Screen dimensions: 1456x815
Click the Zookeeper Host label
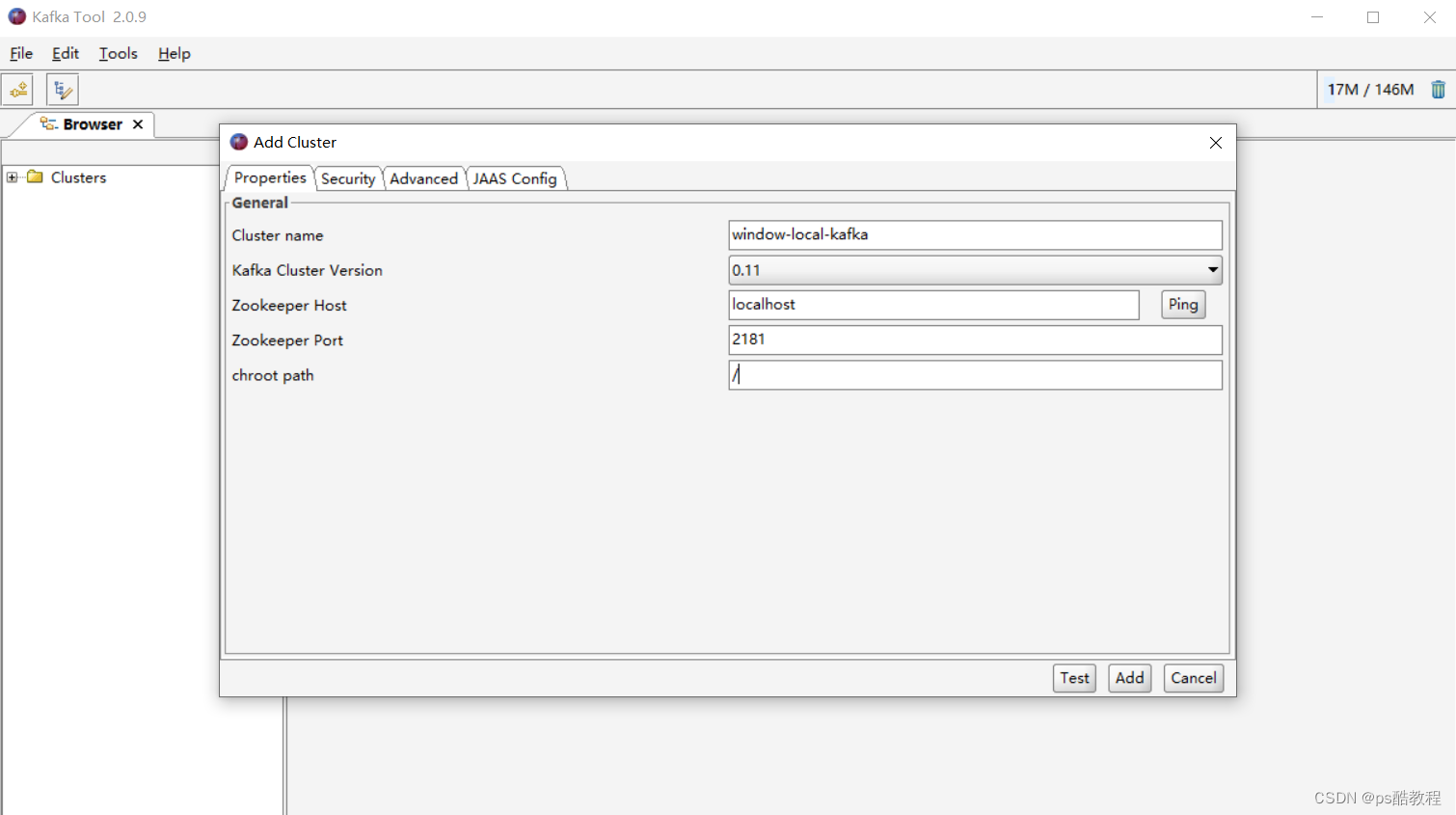pyautogui.click(x=289, y=305)
